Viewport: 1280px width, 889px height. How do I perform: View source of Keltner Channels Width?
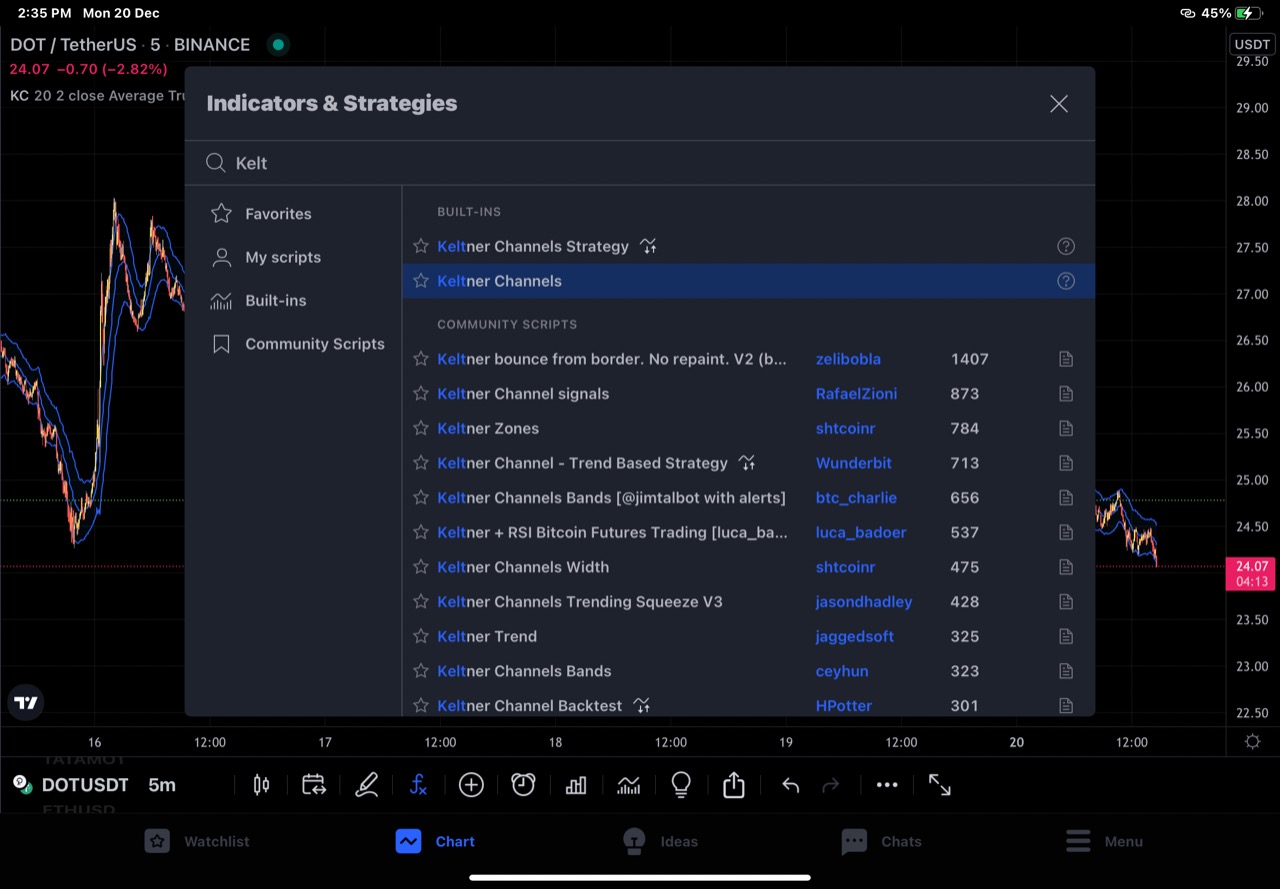(x=1066, y=567)
